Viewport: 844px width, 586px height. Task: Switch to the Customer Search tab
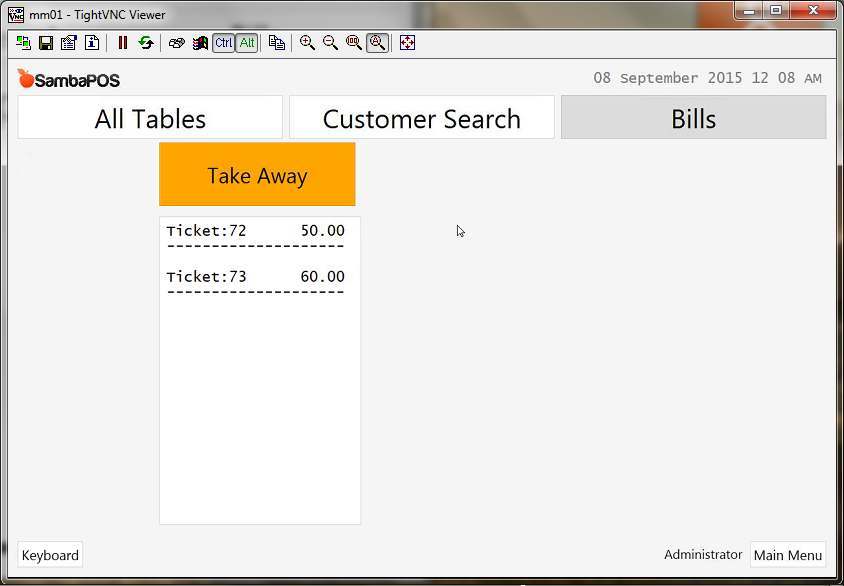click(x=422, y=117)
